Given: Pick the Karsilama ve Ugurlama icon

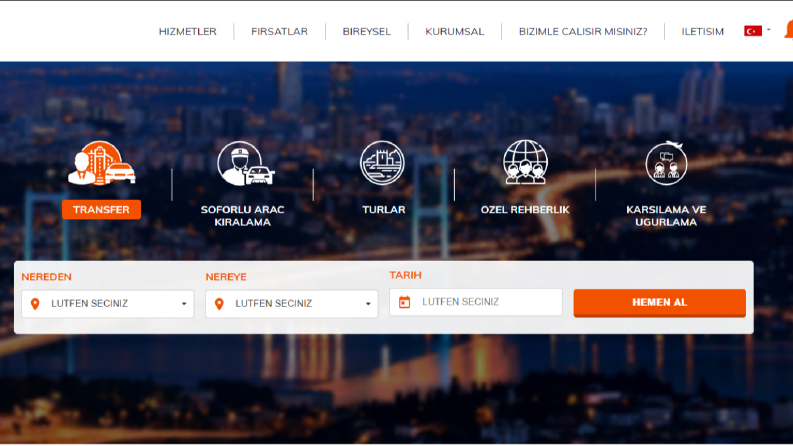Looking at the screenshot, I should point(666,163).
